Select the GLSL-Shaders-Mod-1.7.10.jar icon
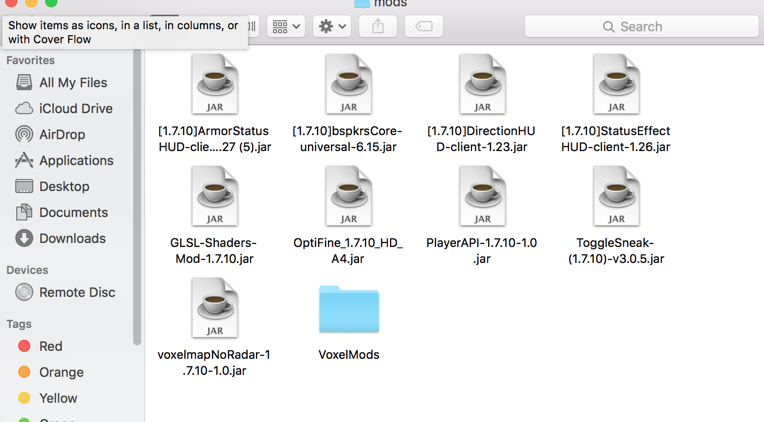 (215, 196)
